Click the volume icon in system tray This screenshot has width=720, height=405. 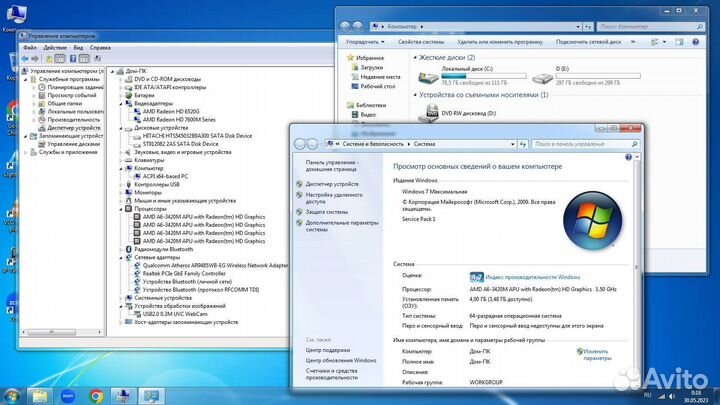(672, 396)
